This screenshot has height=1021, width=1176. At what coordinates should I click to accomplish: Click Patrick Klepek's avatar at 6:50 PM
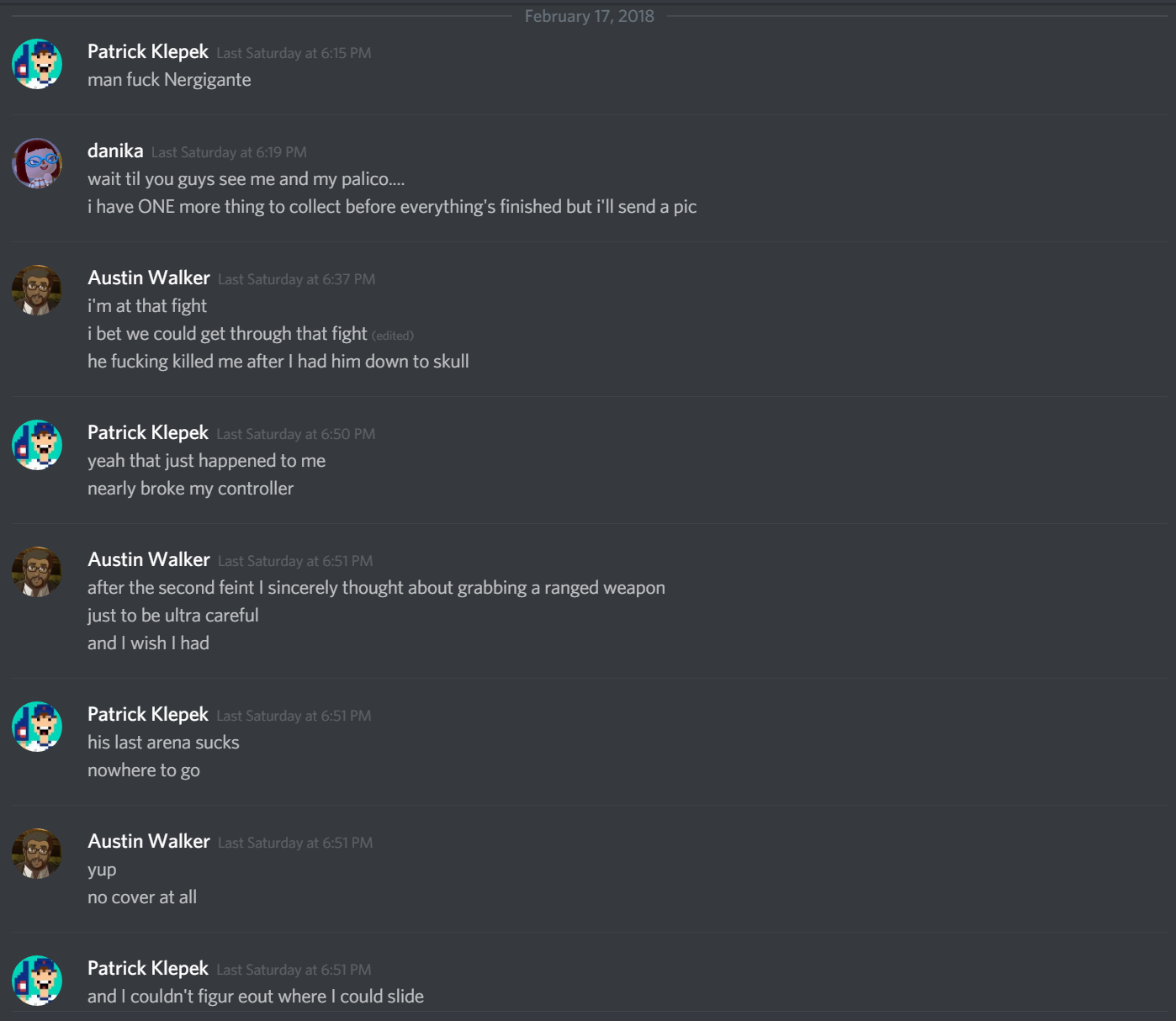pos(37,445)
